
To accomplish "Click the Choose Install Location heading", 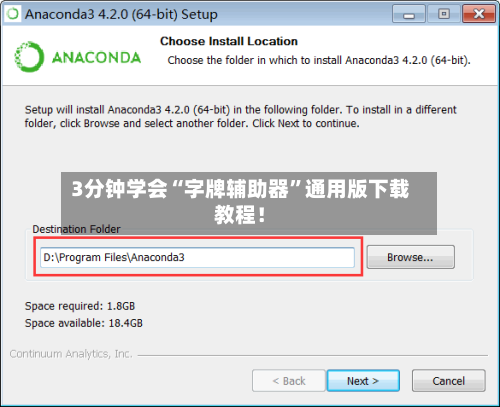I will pyautogui.click(x=229, y=41).
